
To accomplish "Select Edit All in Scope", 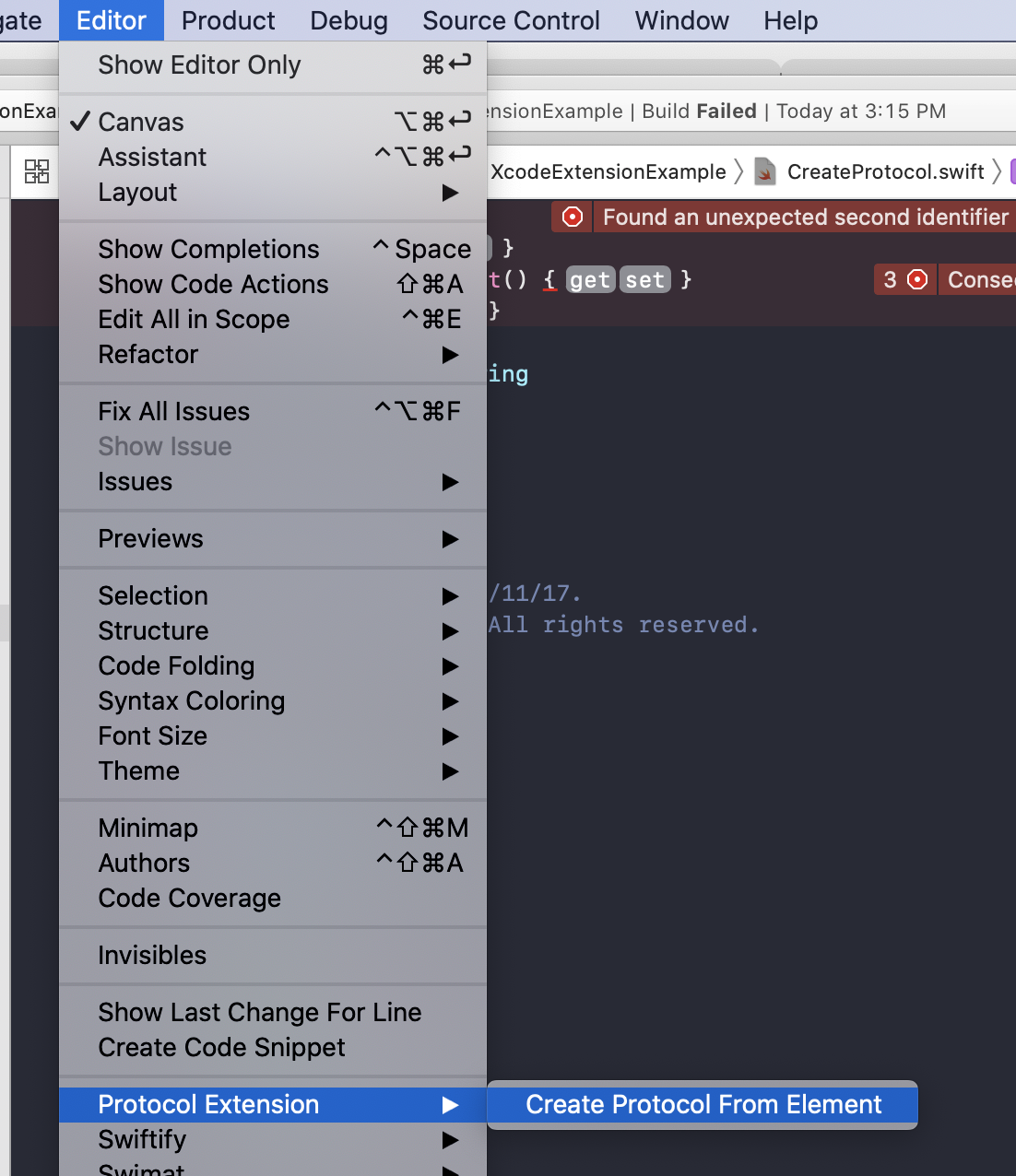I will click(273, 320).
